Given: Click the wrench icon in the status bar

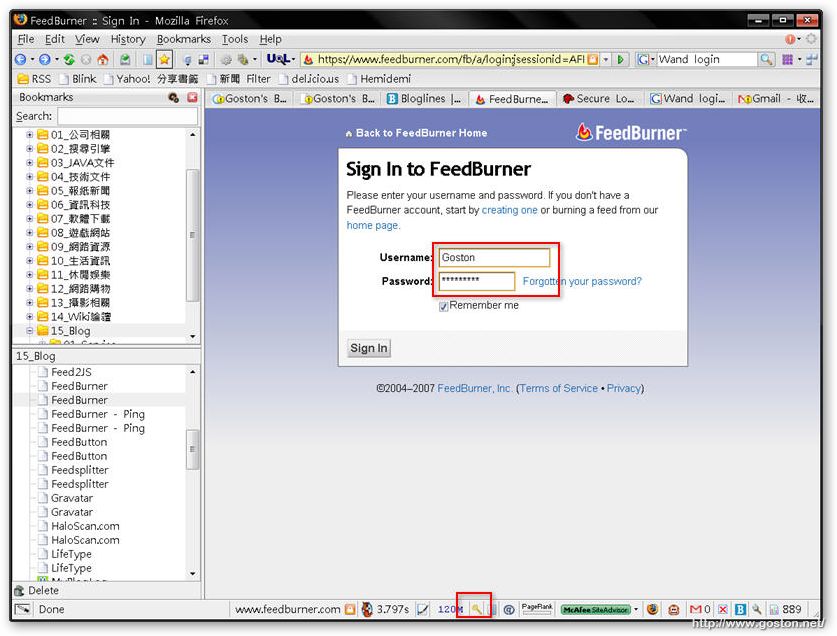Looking at the screenshot, I should (x=756, y=609).
